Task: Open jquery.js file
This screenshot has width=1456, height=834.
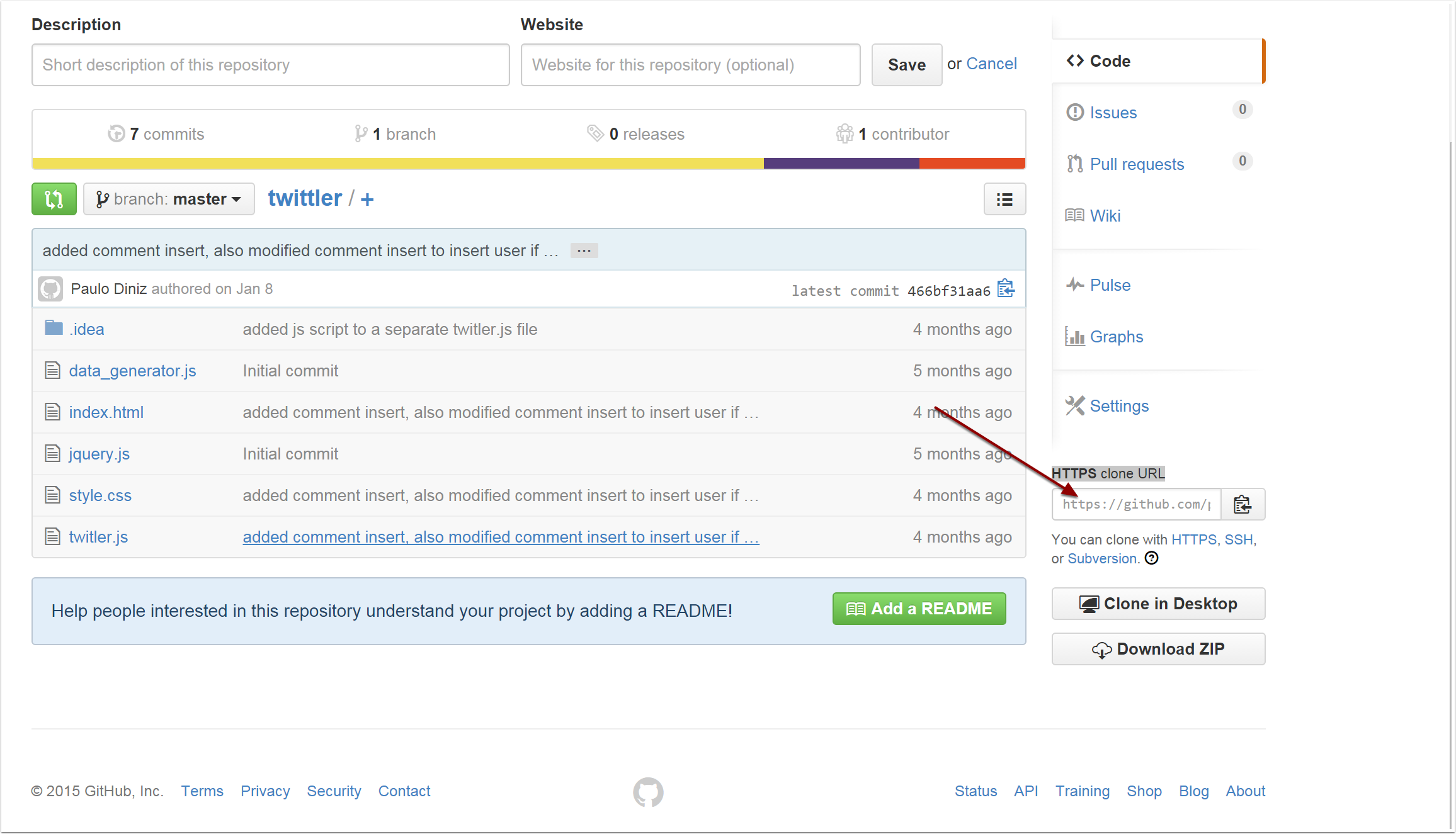Action: [x=99, y=454]
